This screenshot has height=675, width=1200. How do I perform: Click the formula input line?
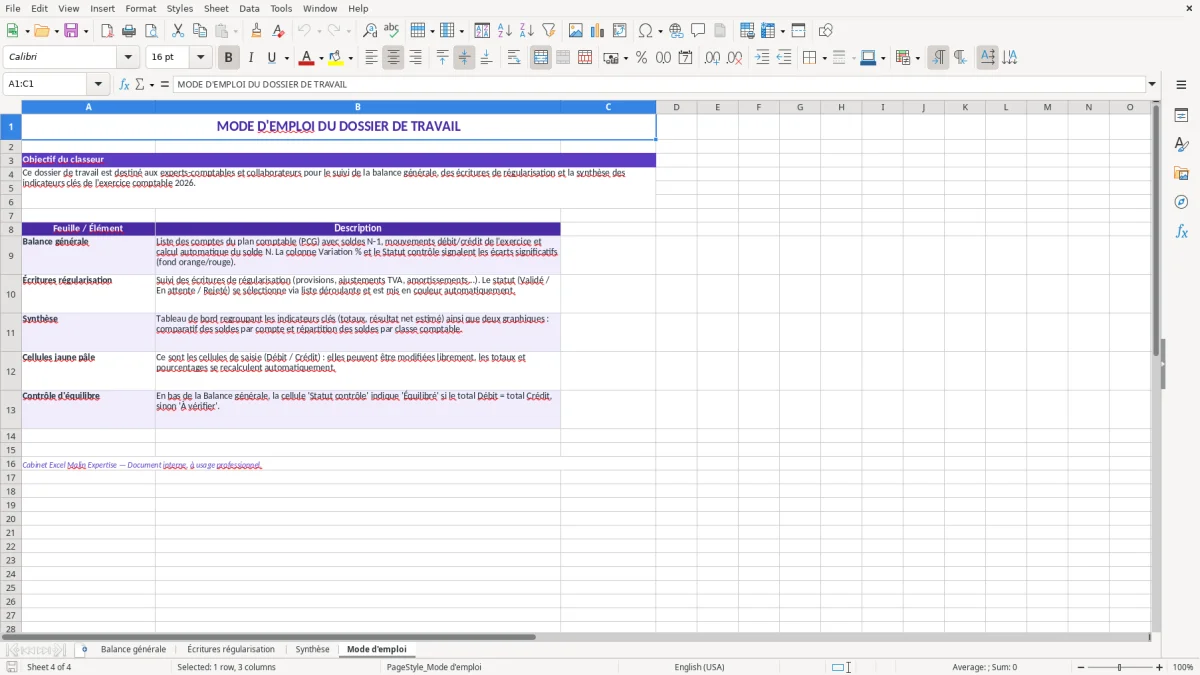658,84
